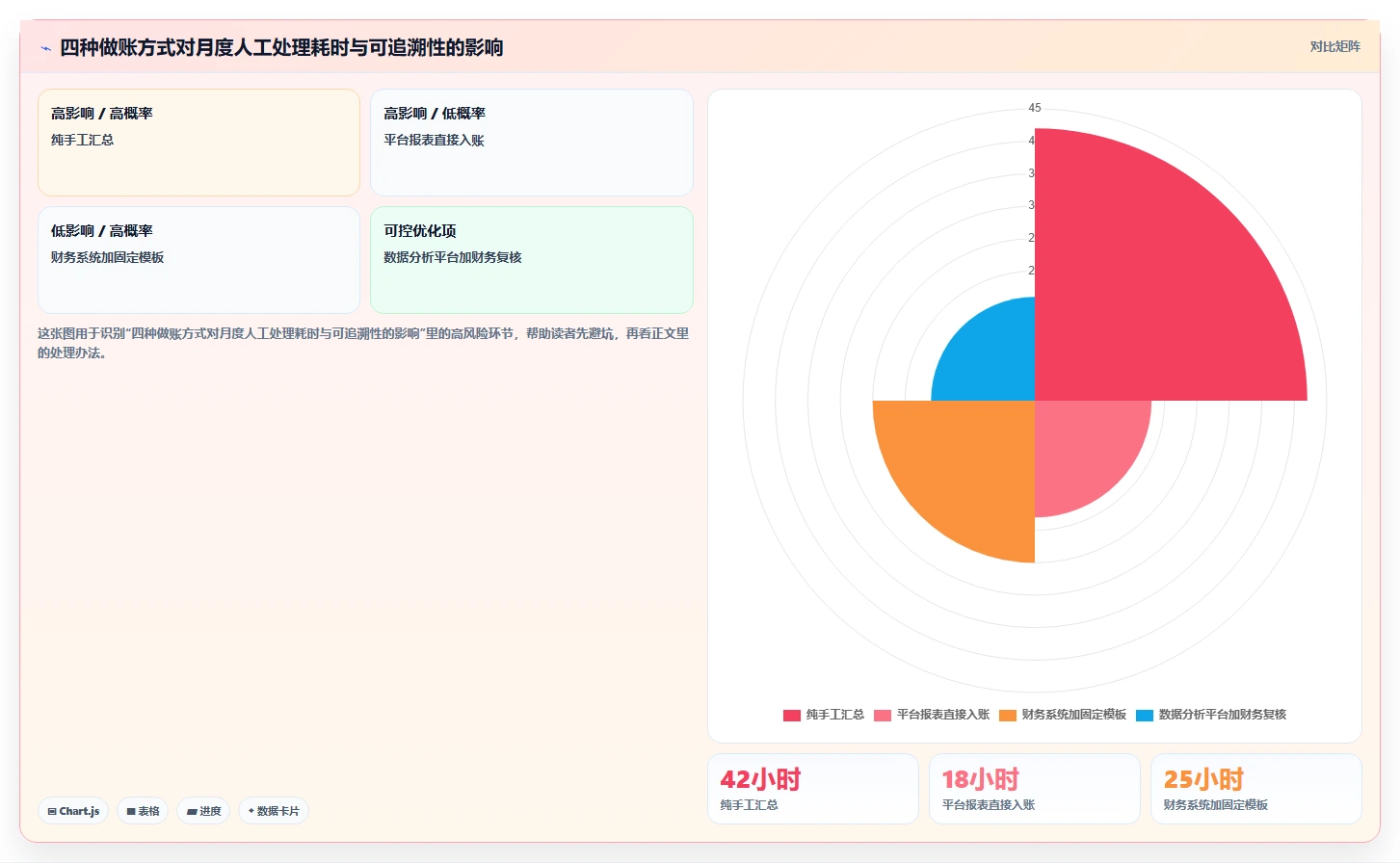Select the 低影响 / 高概率 matrix card

tap(198, 260)
